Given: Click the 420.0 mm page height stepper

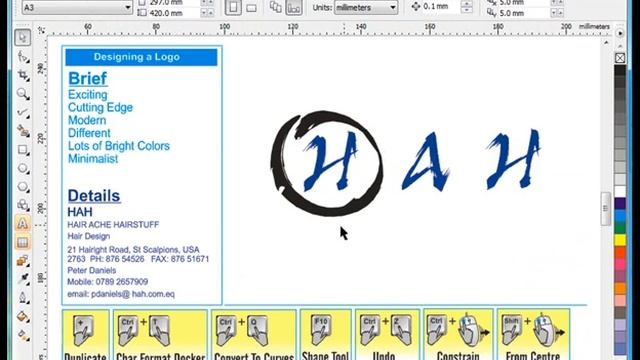Looking at the screenshot, I should click(x=207, y=13).
